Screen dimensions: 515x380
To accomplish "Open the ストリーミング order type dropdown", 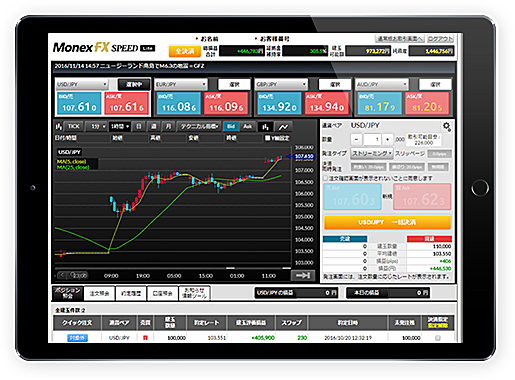I will click(372, 153).
